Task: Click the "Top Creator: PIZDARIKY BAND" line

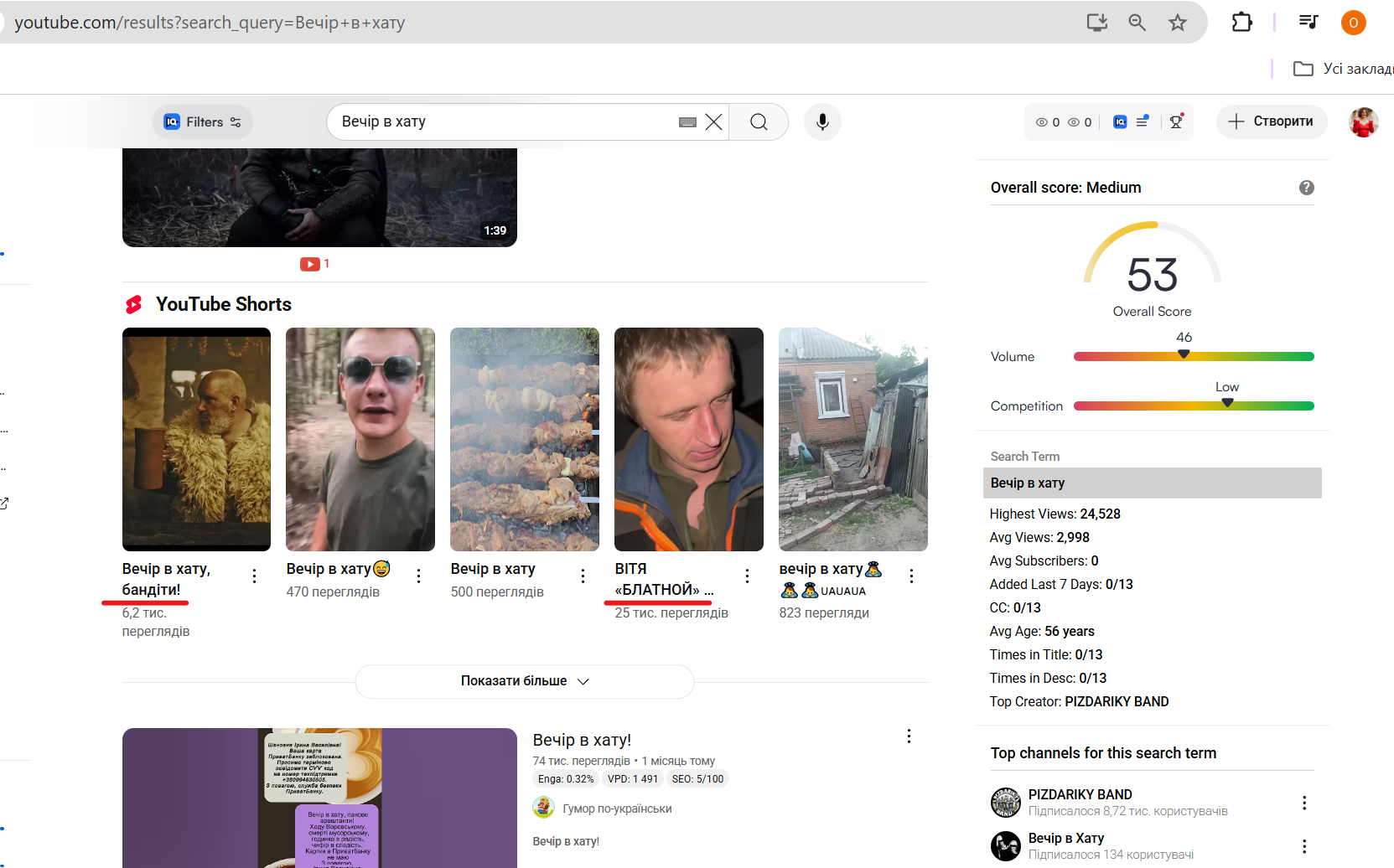Action: coord(1079,701)
